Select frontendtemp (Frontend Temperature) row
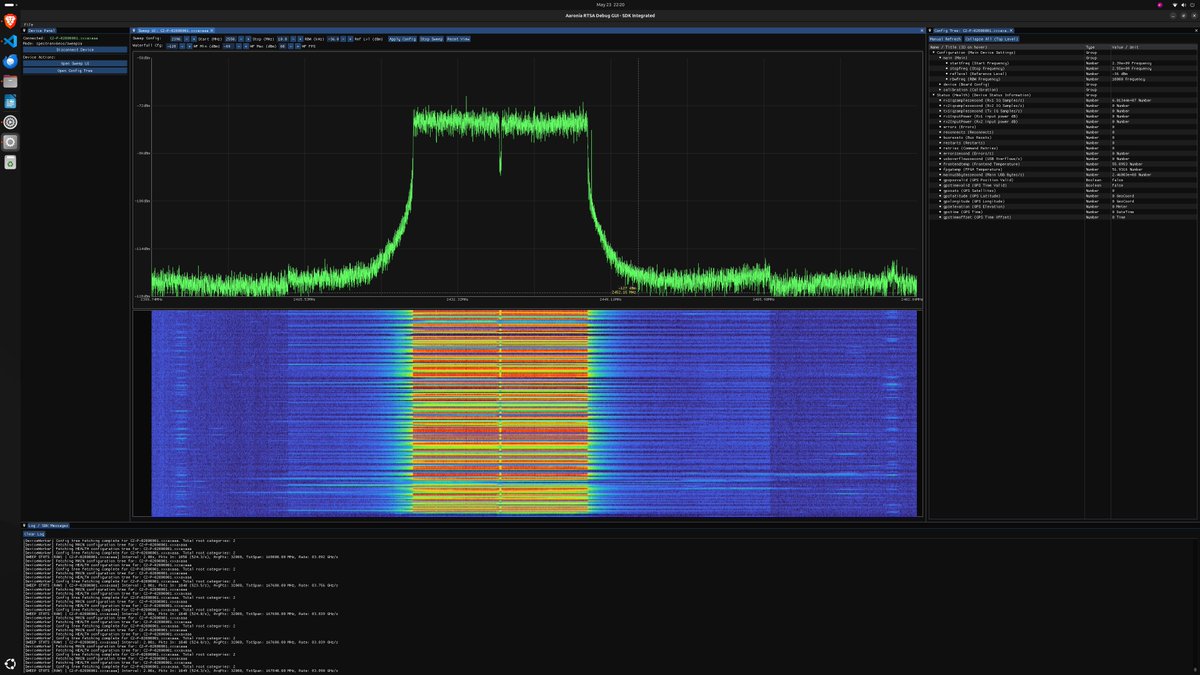The height and width of the screenshot is (675, 1200). coord(1062,164)
